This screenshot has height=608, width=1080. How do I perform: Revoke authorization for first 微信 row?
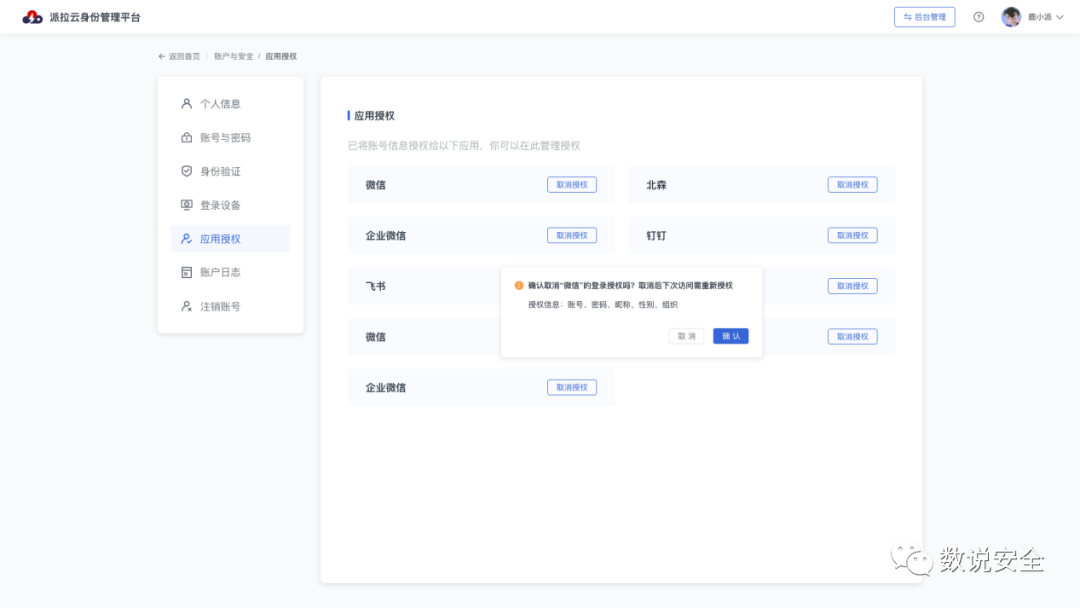[572, 185]
